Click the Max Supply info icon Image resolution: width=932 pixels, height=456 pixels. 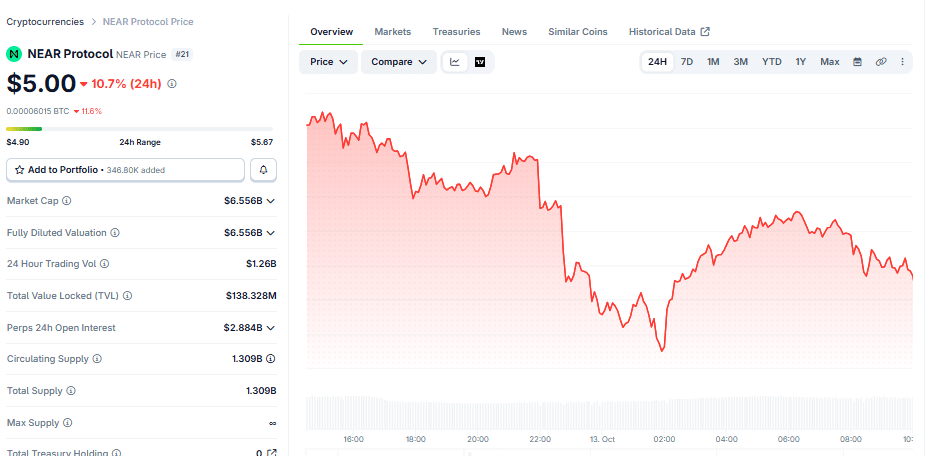coord(67,423)
